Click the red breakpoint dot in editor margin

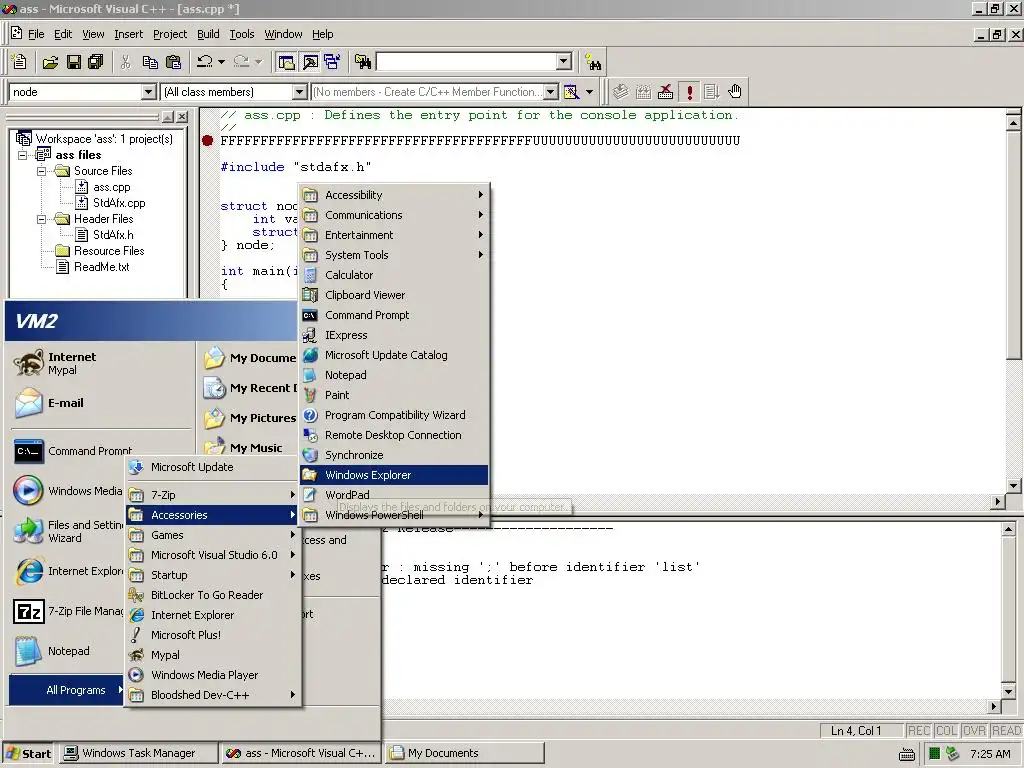tap(208, 140)
